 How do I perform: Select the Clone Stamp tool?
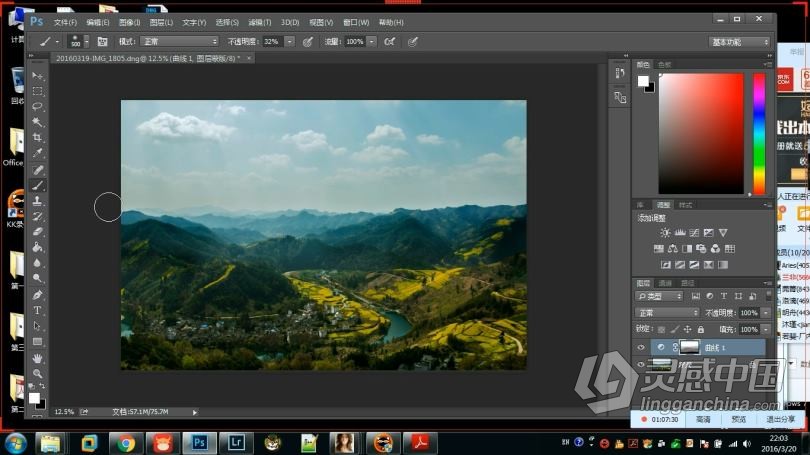tap(38, 201)
